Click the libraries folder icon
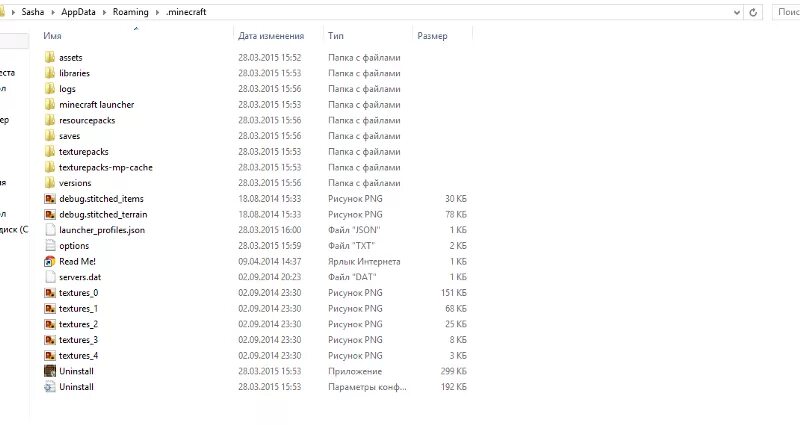 (49, 73)
